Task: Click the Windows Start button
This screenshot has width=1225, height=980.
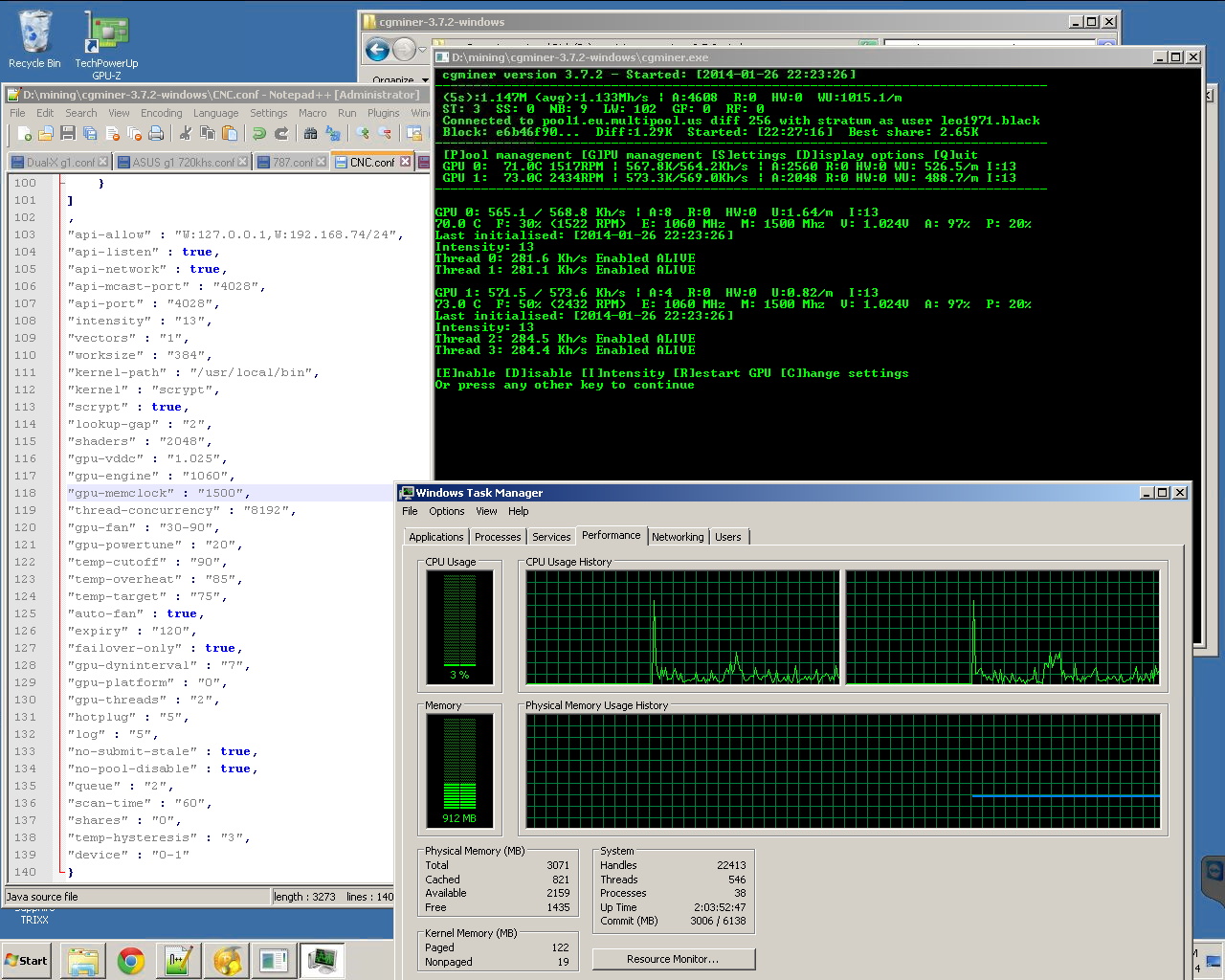Action: tap(27, 961)
